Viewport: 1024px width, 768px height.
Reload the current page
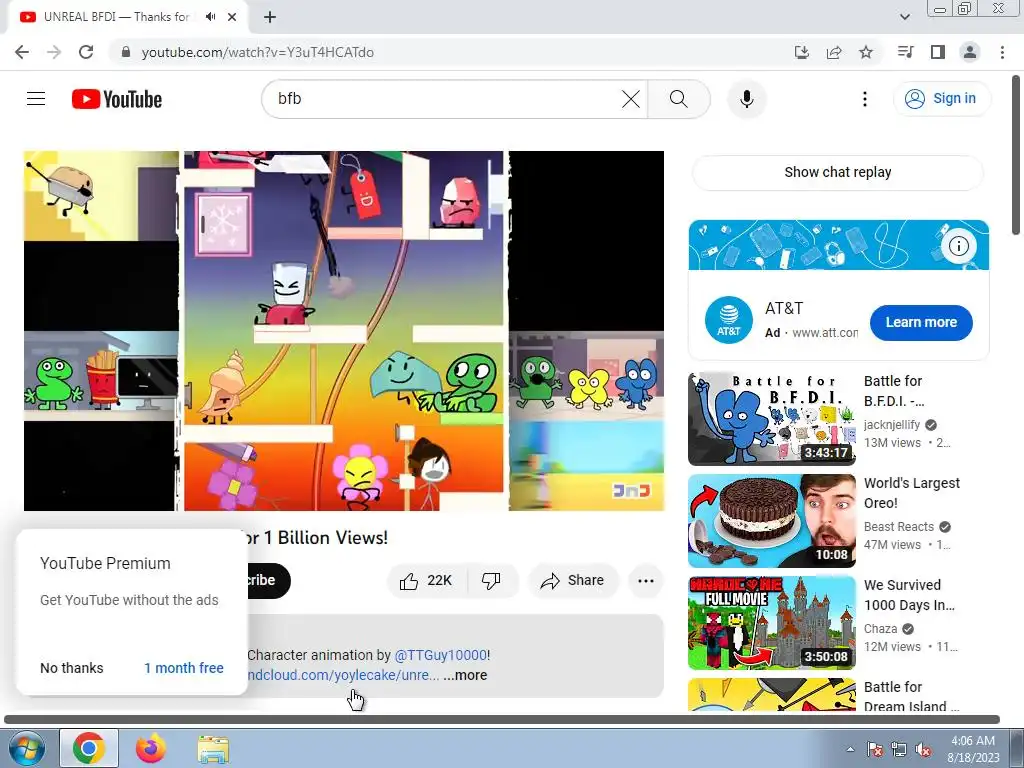tap(86, 52)
